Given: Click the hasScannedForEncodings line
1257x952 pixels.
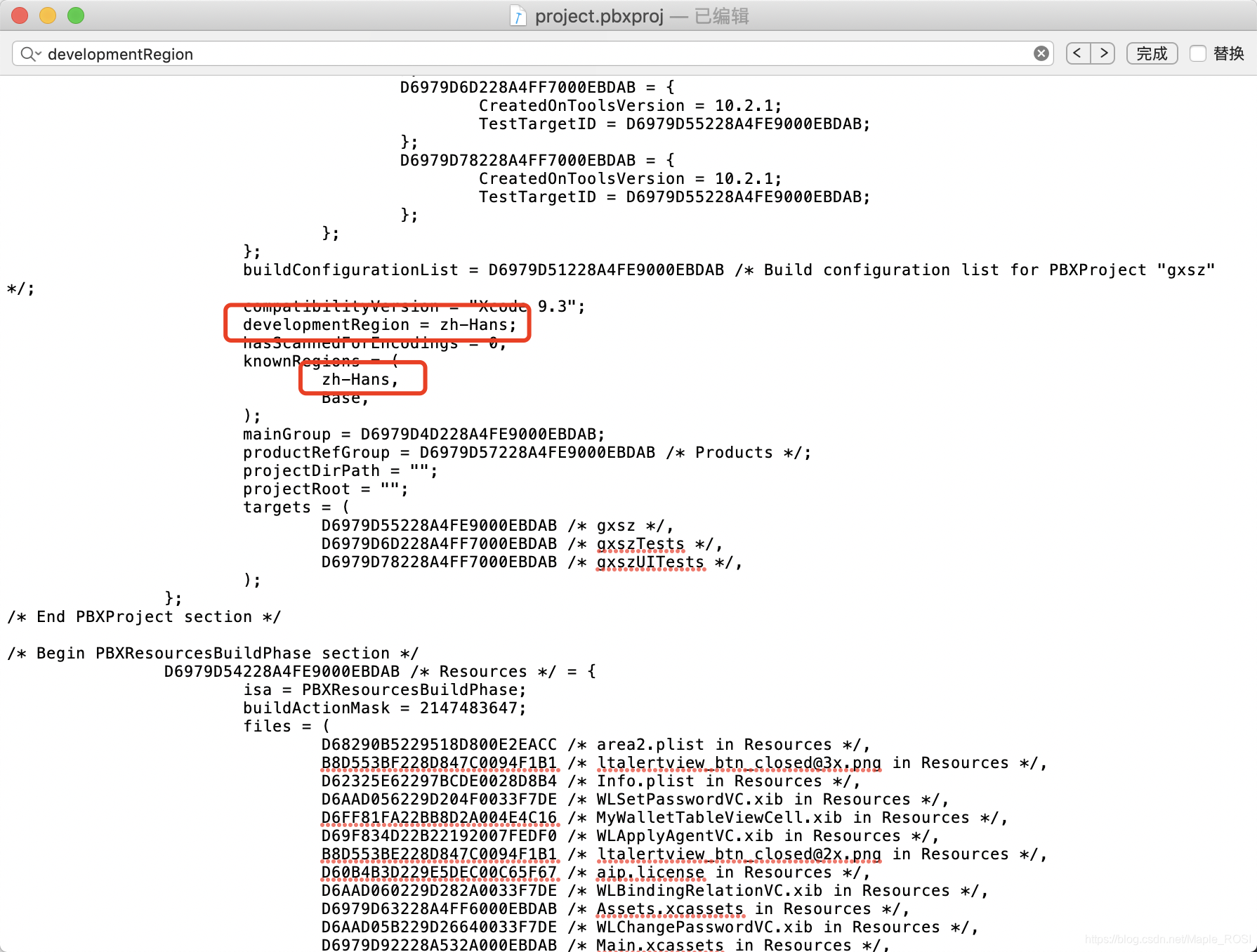Looking at the screenshot, I should coord(374,343).
